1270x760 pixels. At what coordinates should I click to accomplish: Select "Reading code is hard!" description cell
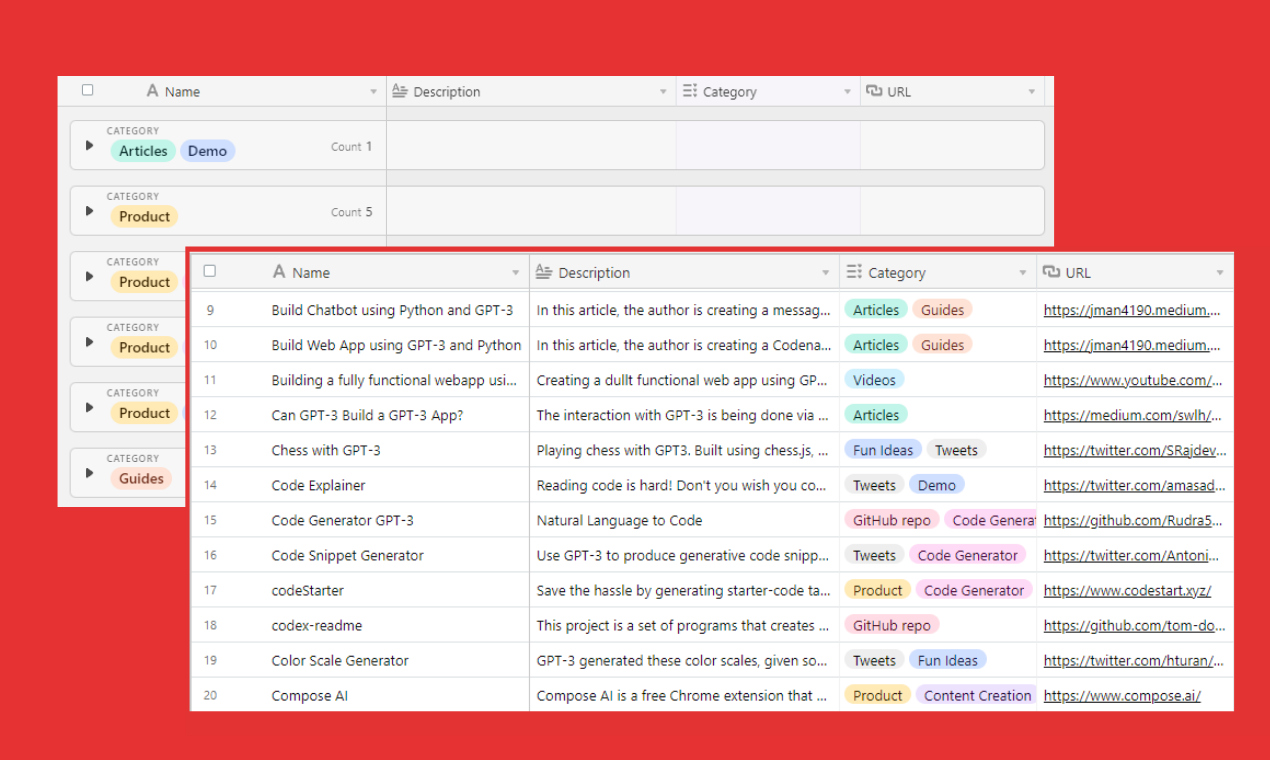point(684,485)
